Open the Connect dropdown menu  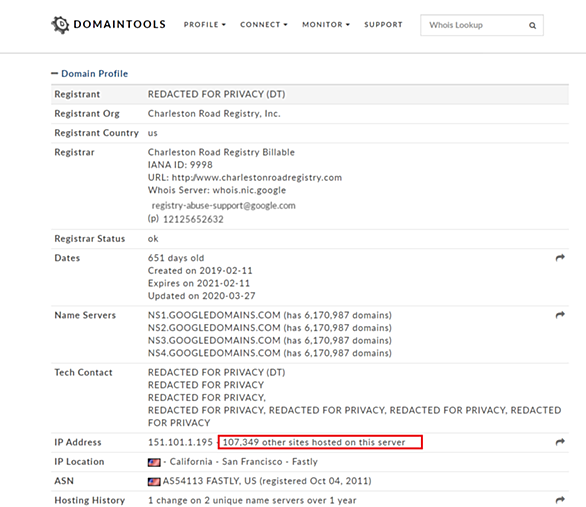click(263, 25)
